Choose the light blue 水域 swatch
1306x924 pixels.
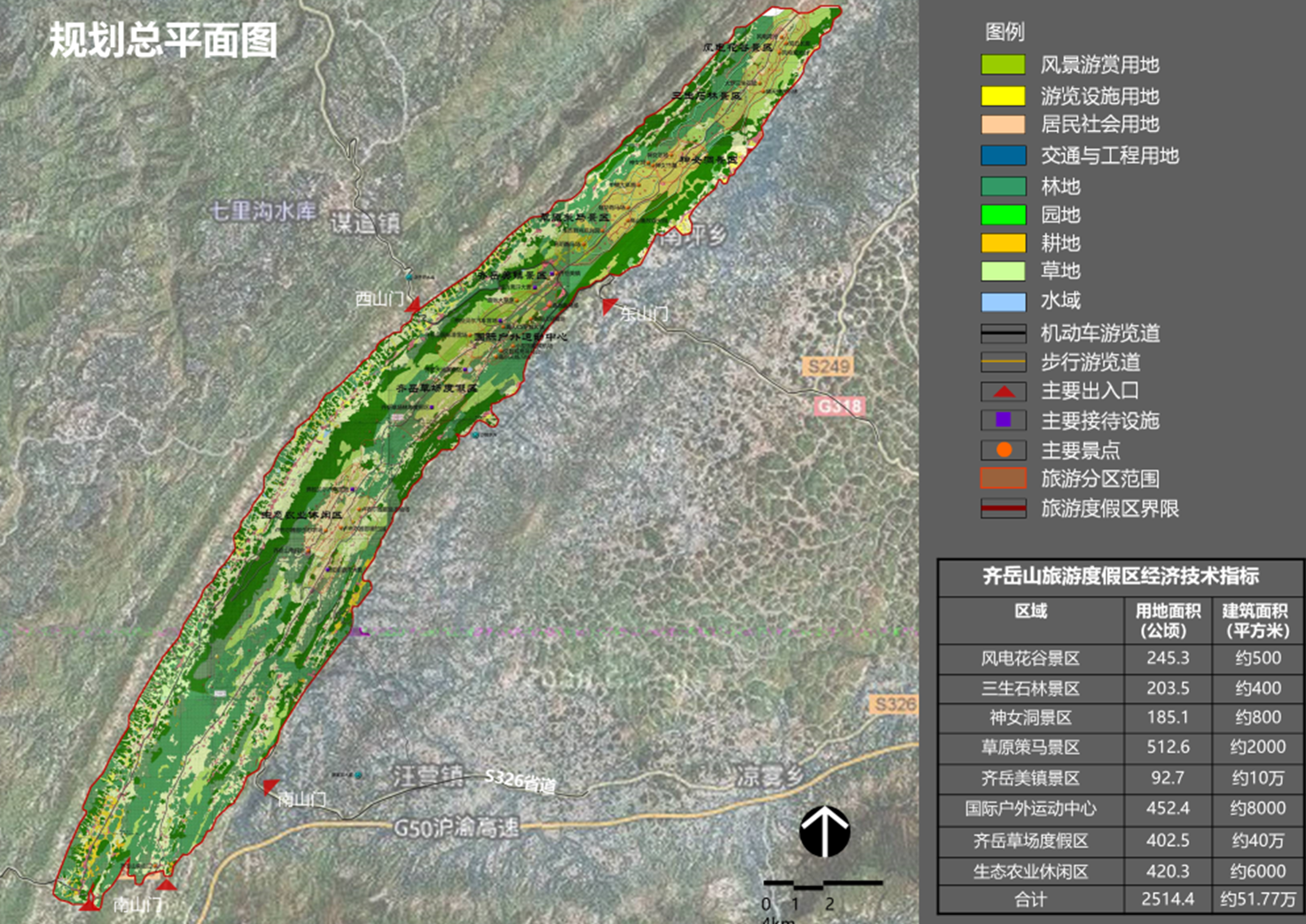click(x=1003, y=301)
